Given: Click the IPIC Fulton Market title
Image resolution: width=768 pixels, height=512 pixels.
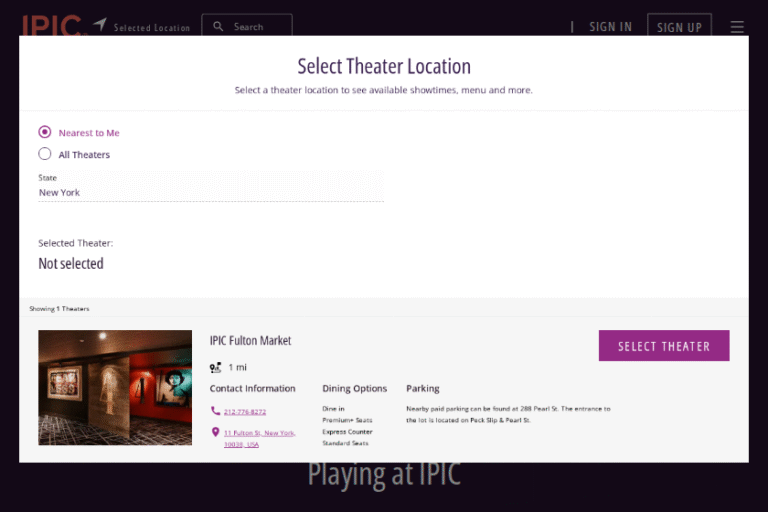Looking at the screenshot, I should [x=250, y=340].
